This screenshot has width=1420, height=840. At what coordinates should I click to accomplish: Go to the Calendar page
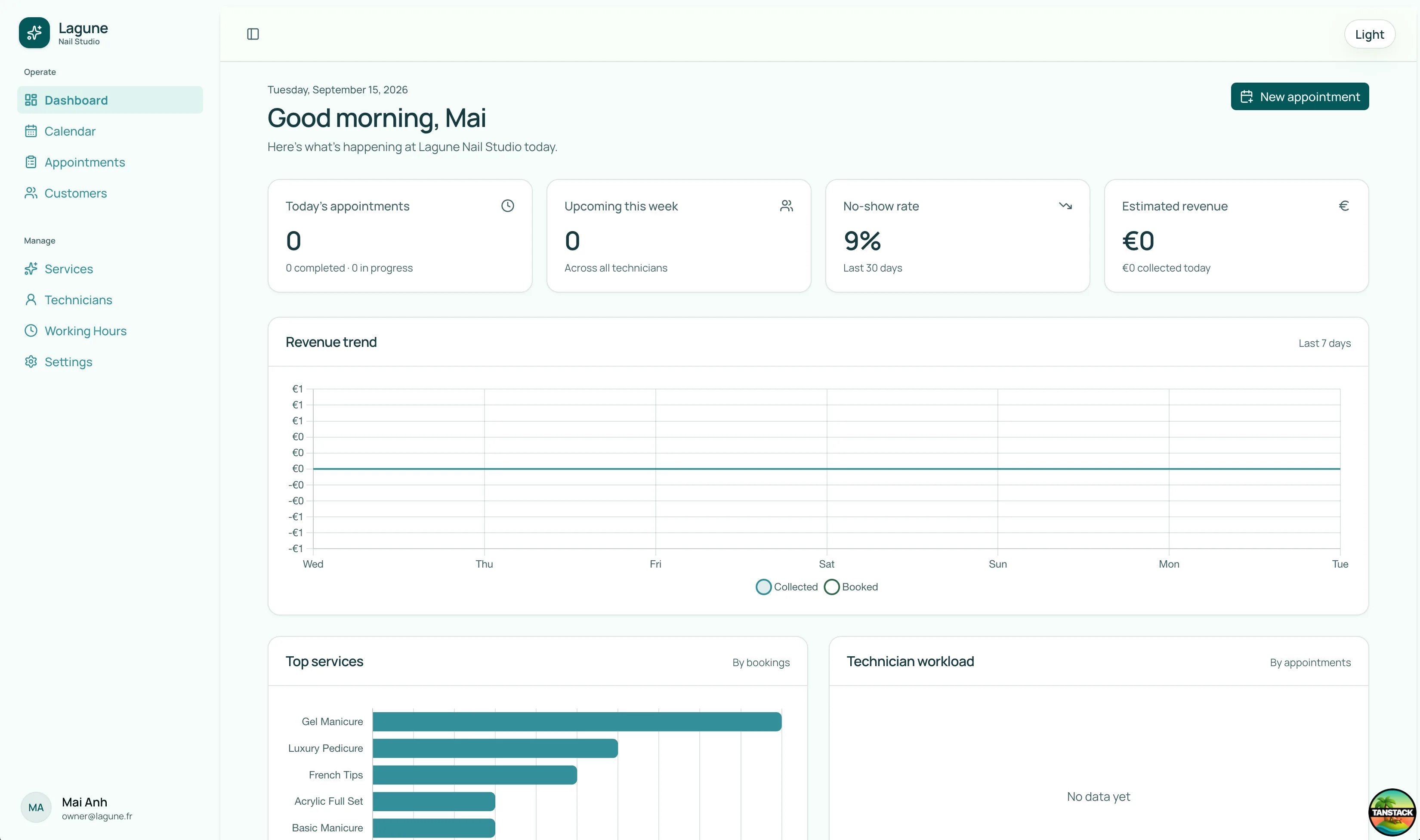(x=110, y=131)
